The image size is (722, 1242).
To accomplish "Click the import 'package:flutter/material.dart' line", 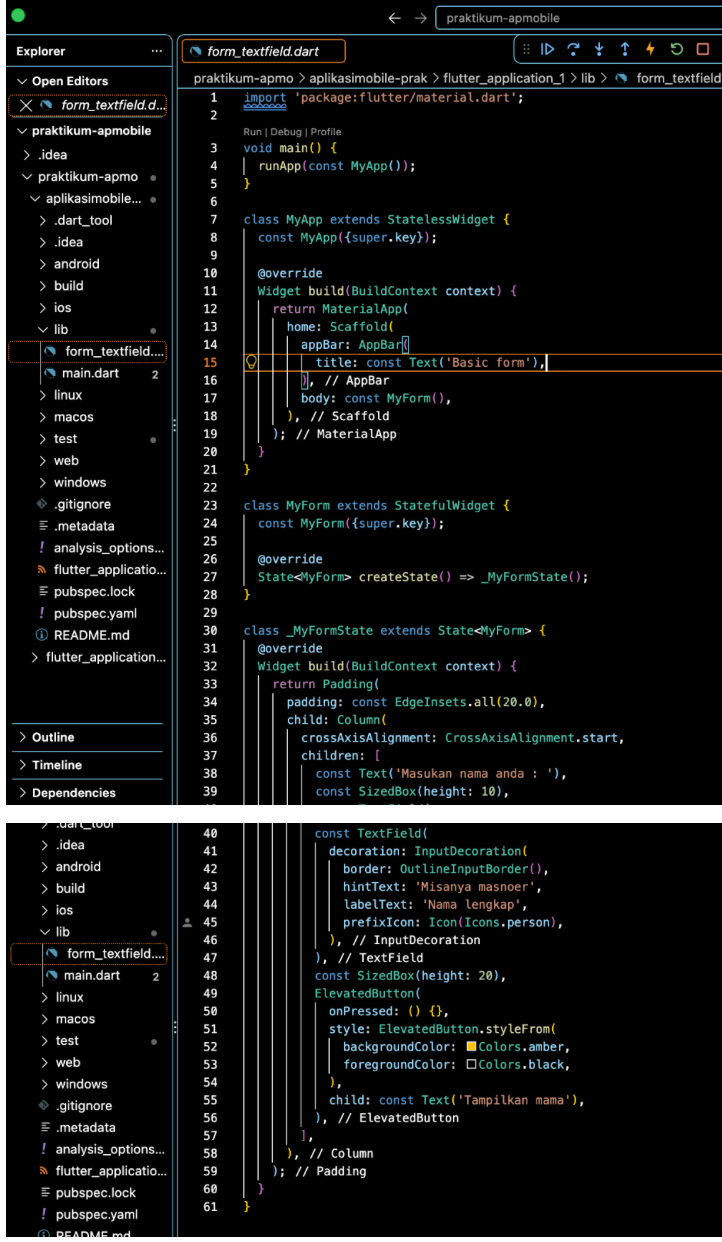I will (x=384, y=97).
